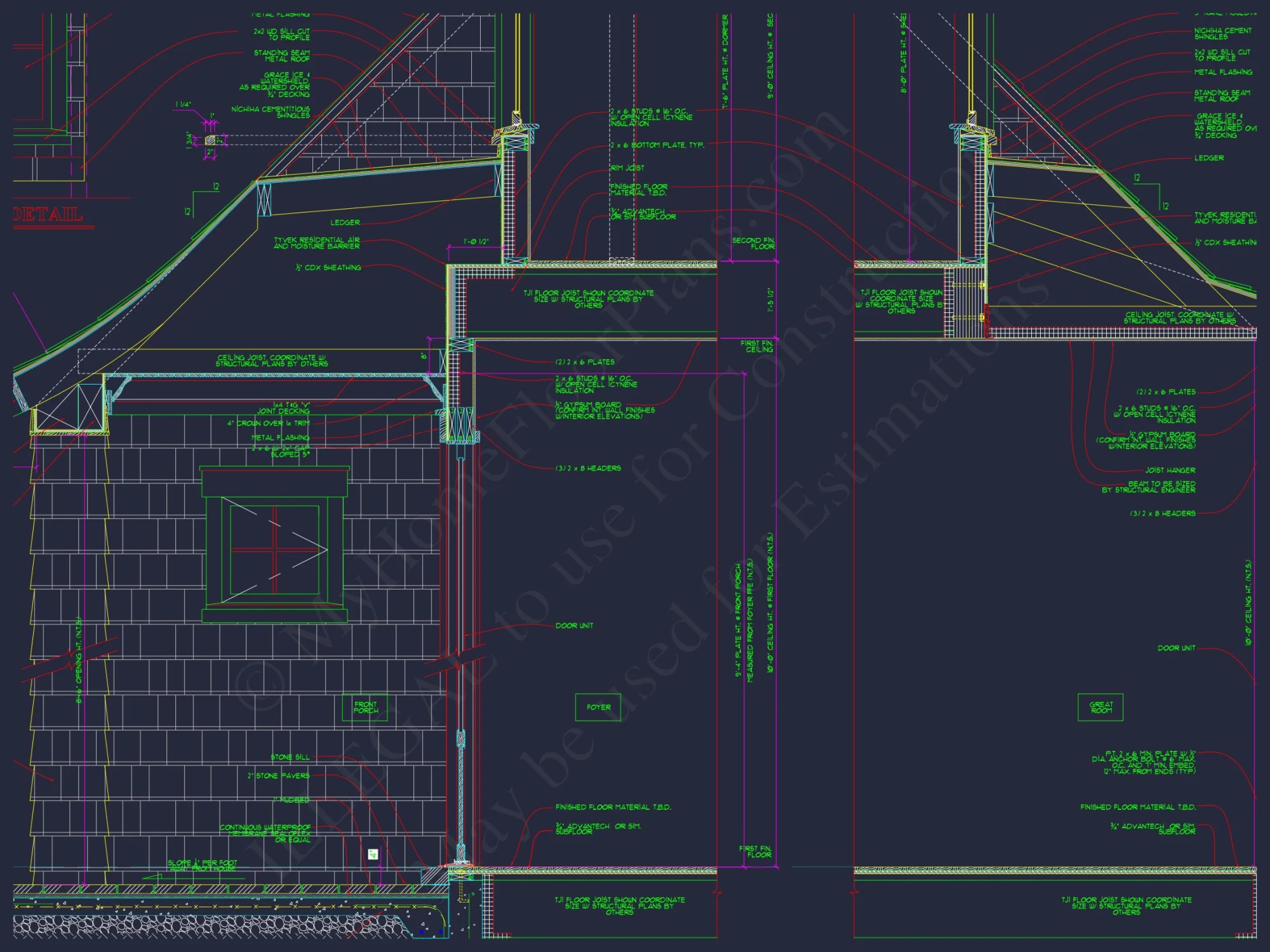Click the small white dimension tag above porch slab
This screenshot has width=1270, height=952.
click(373, 854)
